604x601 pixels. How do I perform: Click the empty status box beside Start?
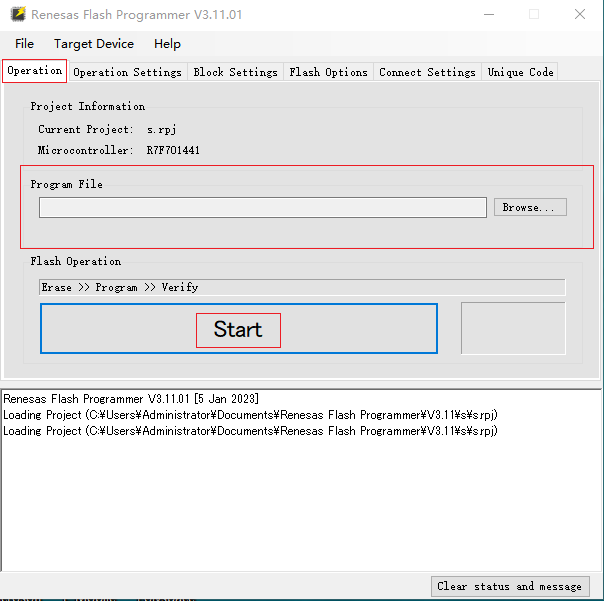pos(513,328)
